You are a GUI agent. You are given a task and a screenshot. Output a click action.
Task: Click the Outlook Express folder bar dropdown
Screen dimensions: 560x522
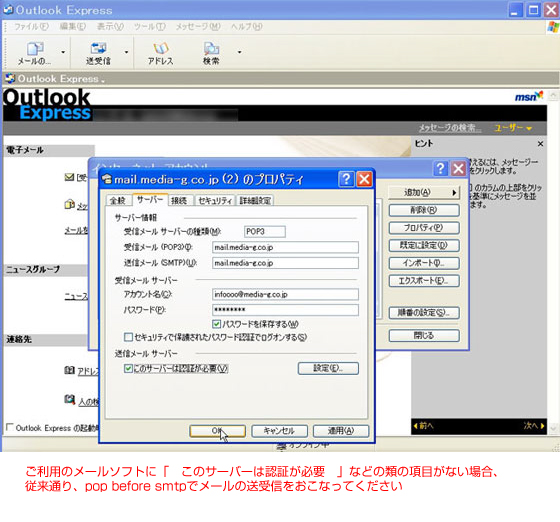[103, 82]
